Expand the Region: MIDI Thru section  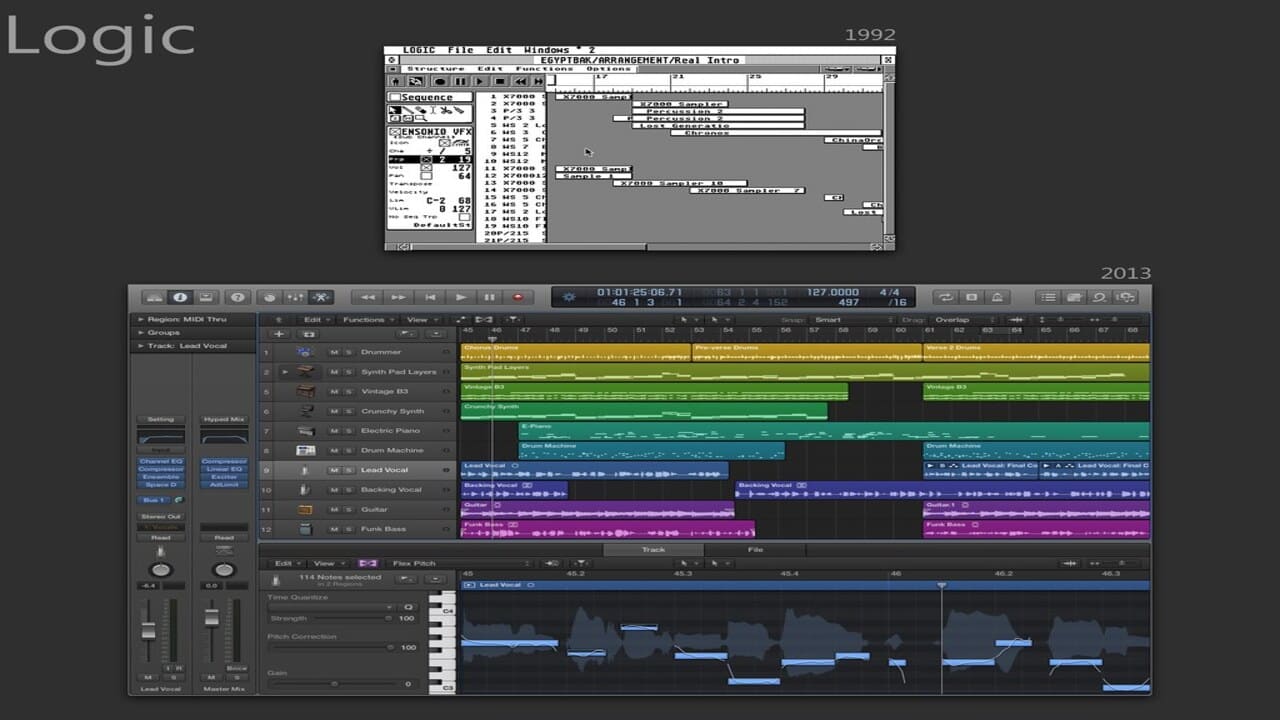point(139,319)
